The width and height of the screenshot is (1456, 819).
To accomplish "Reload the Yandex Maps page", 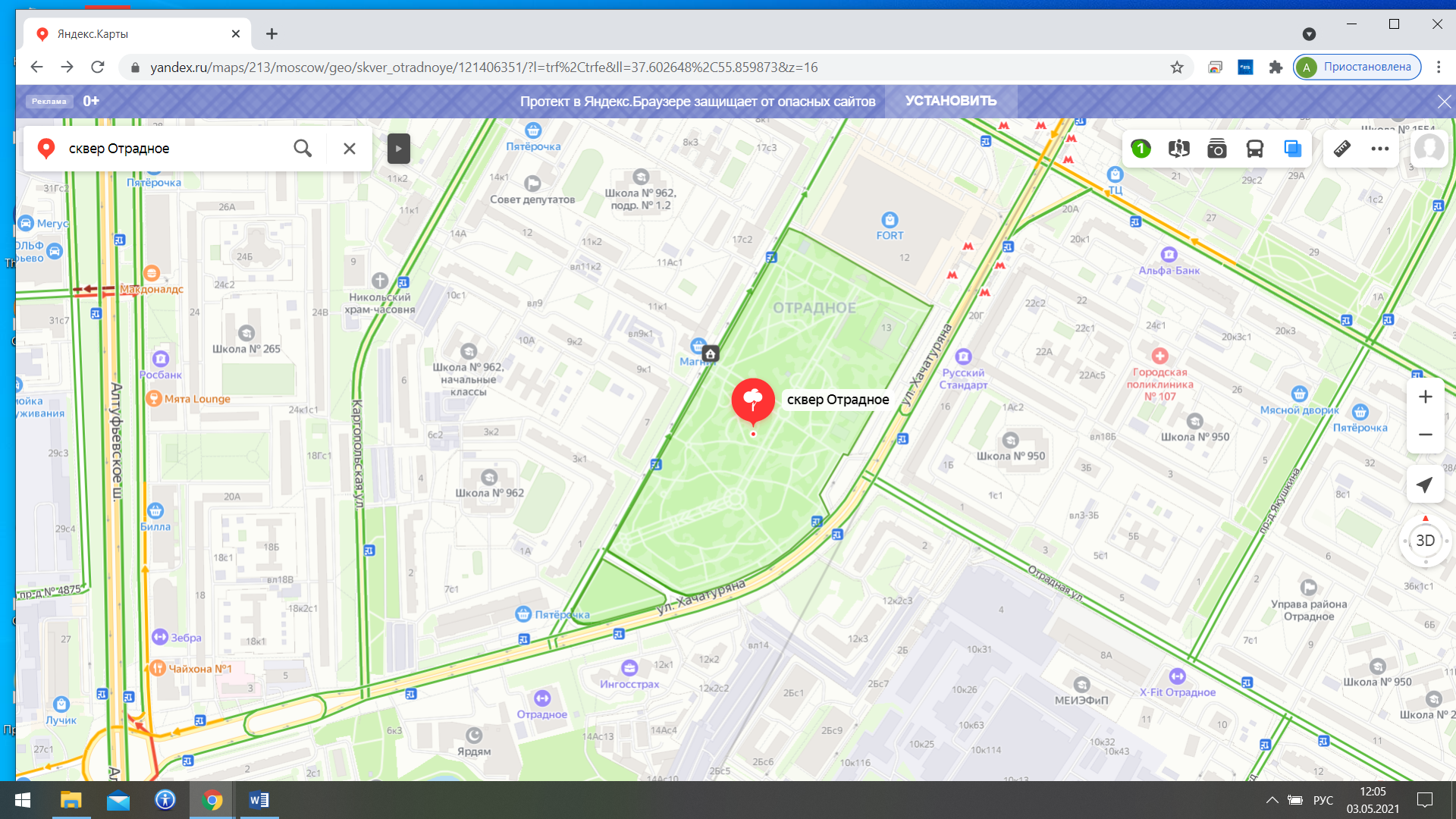I will click(x=97, y=67).
